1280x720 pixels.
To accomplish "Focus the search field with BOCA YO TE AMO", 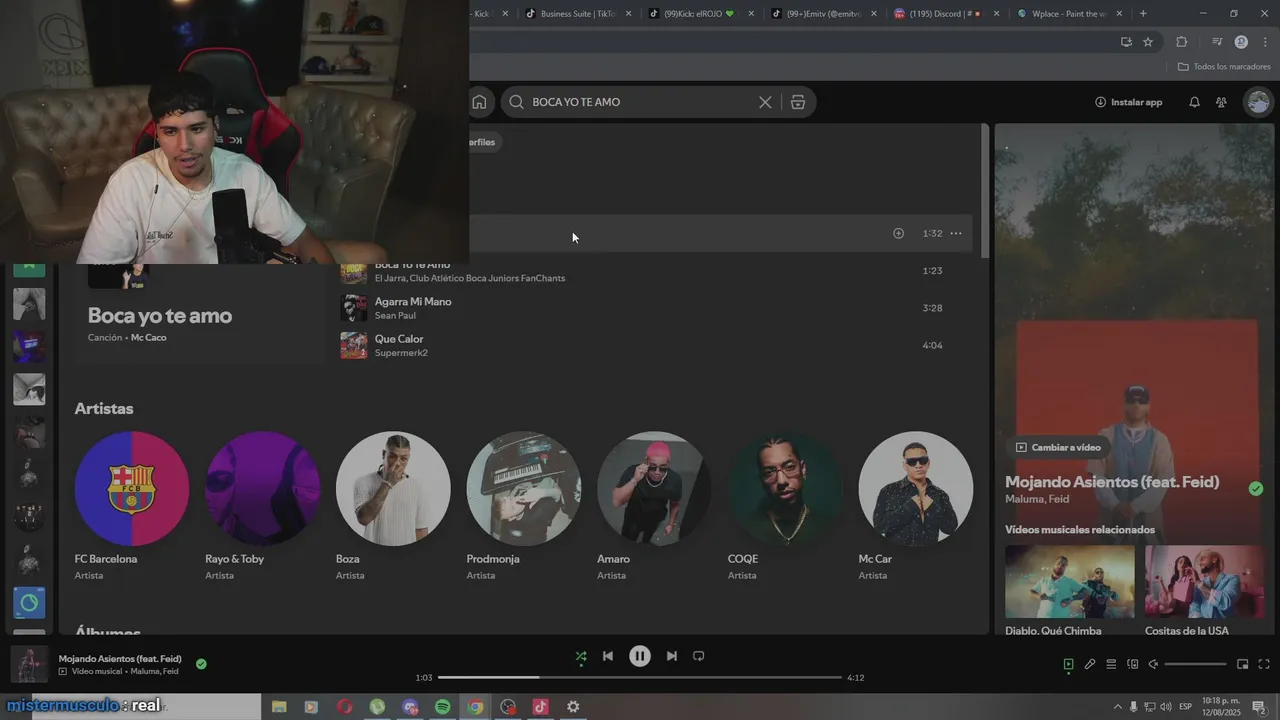I will point(640,102).
